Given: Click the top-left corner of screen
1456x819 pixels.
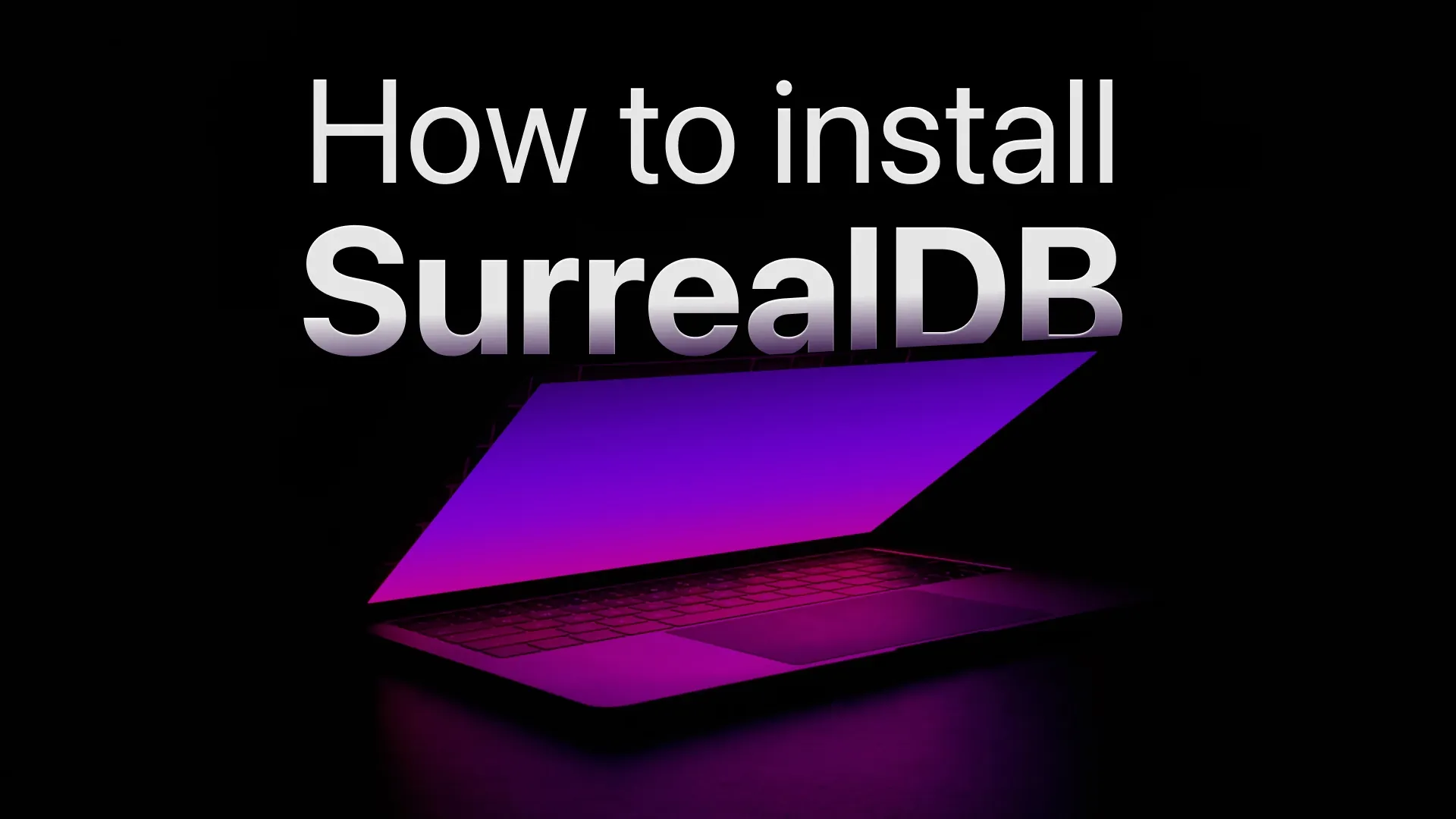Looking at the screenshot, I should [x=0, y=0].
